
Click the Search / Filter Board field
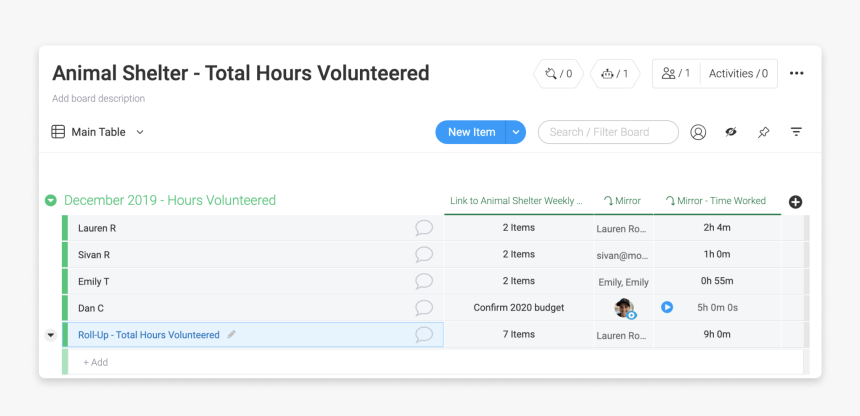pyautogui.click(x=608, y=132)
